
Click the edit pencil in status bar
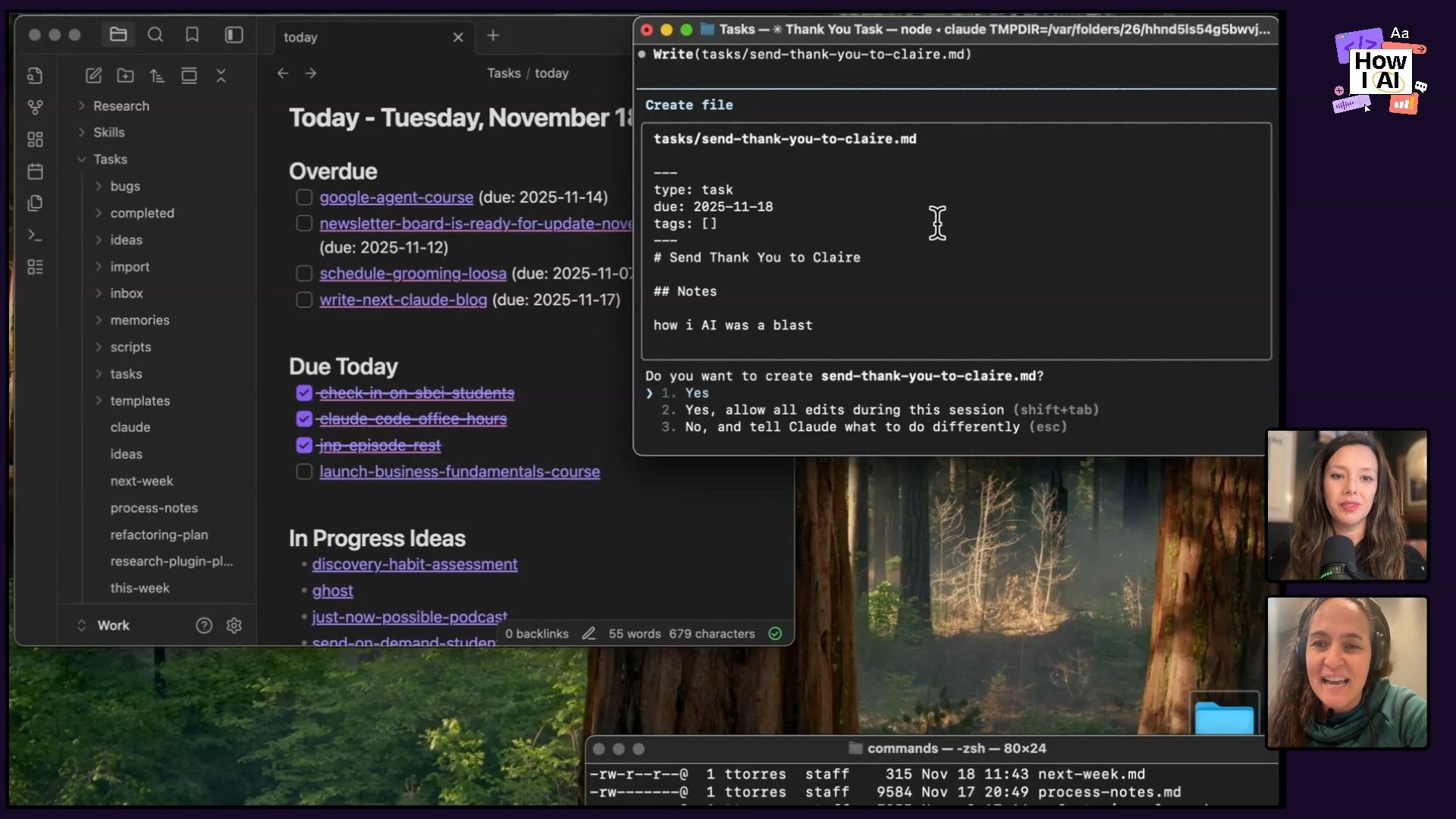(588, 634)
